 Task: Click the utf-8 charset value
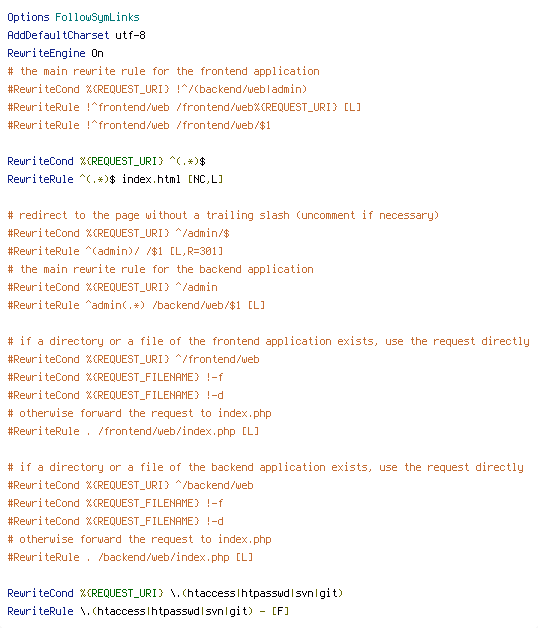131,35
